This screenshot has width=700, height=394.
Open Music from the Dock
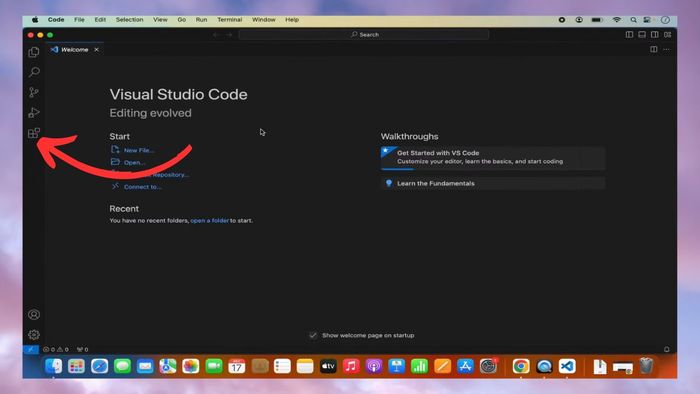pyautogui.click(x=351, y=366)
